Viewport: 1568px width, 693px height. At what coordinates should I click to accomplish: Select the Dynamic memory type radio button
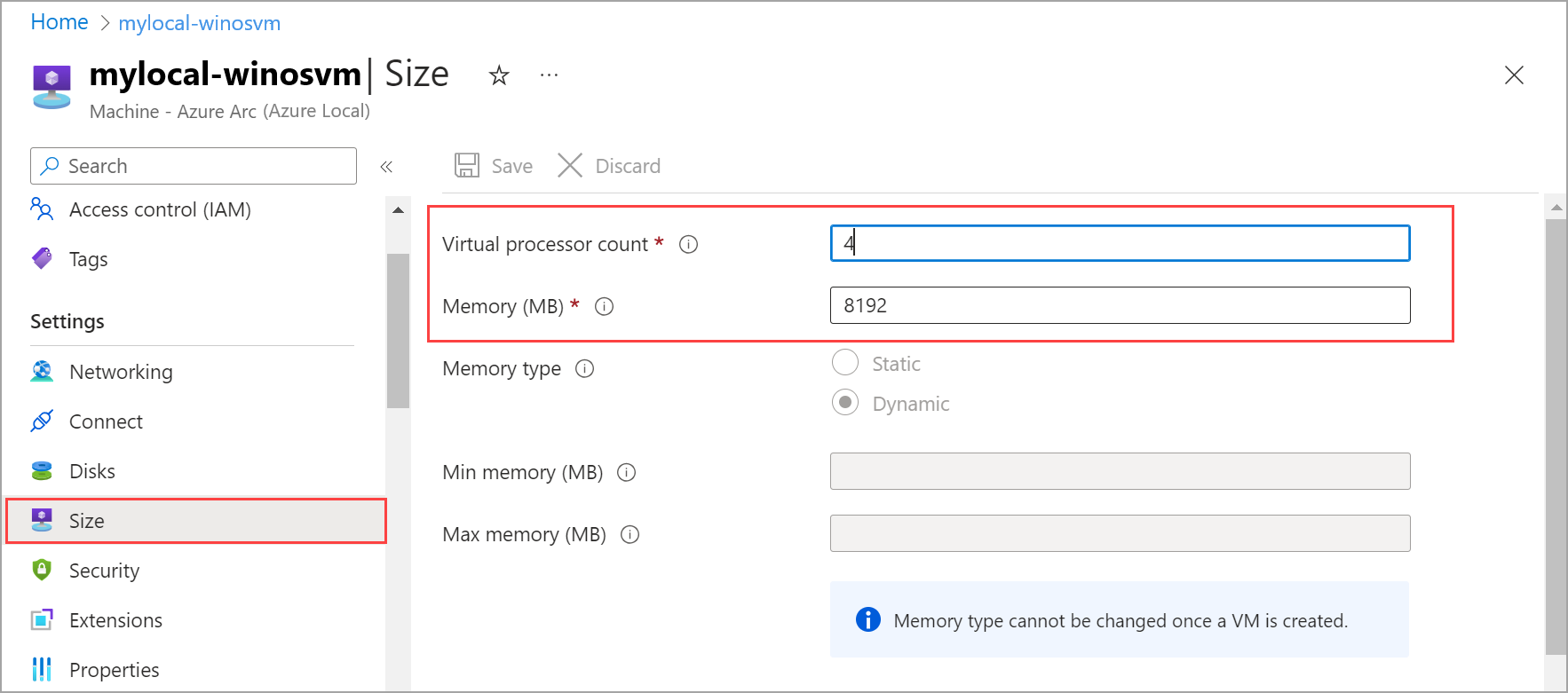click(x=845, y=403)
